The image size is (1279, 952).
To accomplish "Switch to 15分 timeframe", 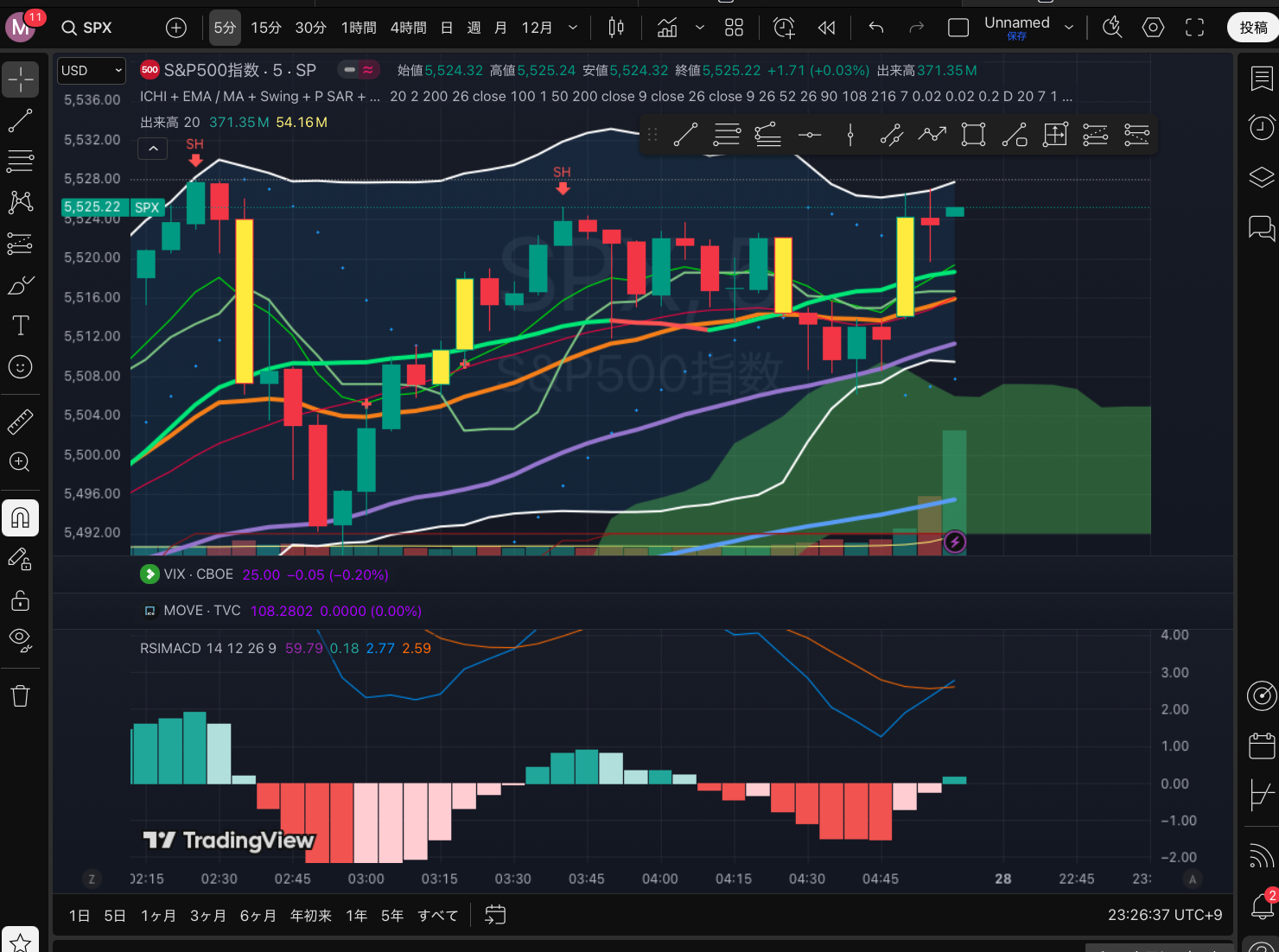I will [x=266, y=28].
